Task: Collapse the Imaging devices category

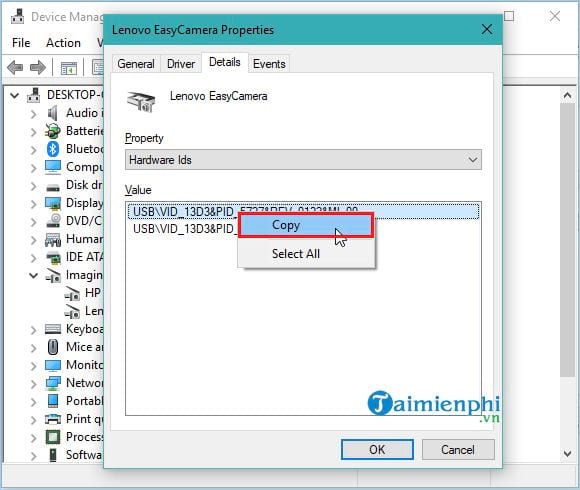Action: click(x=33, y=276)
